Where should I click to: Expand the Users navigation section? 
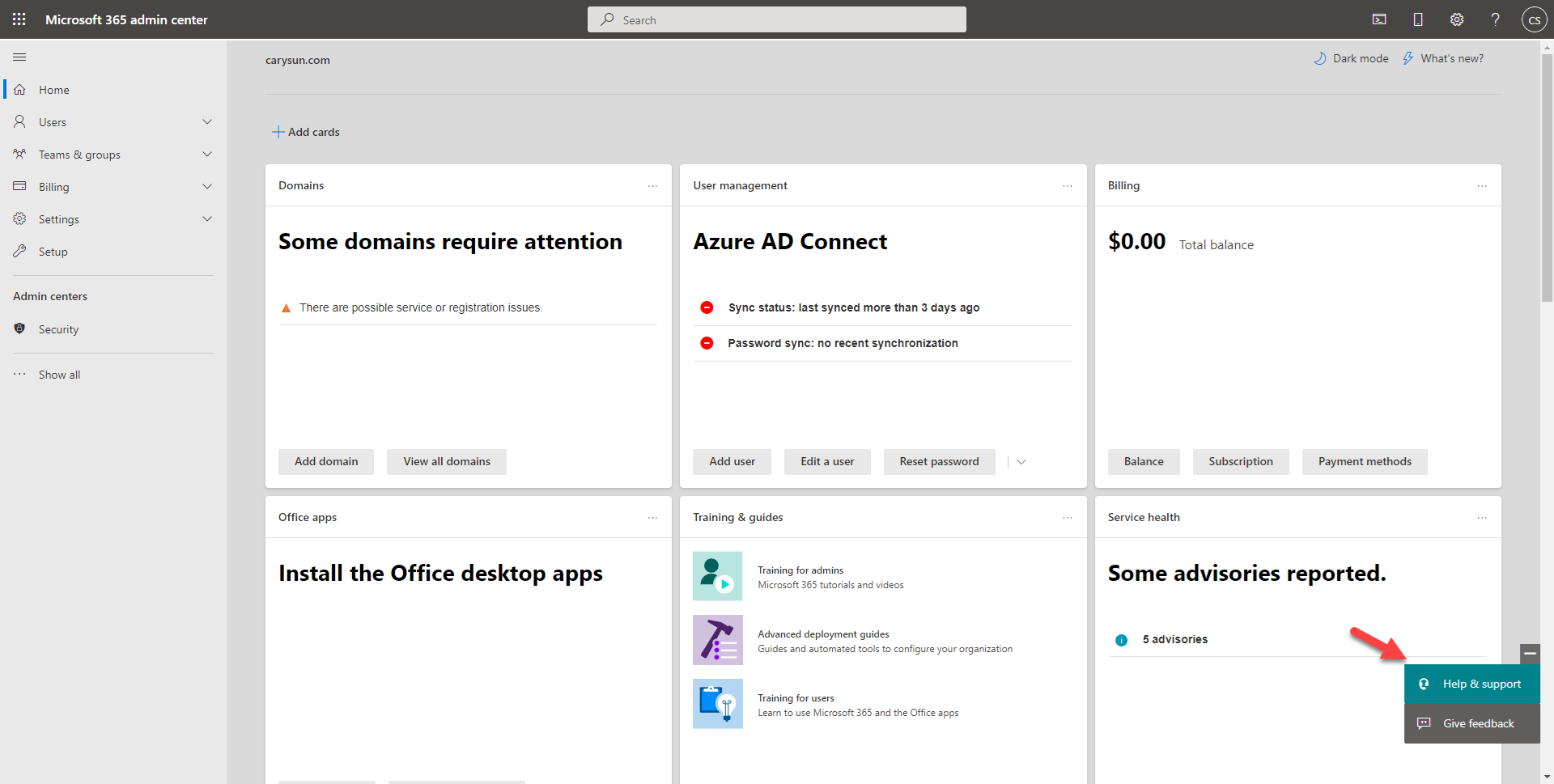pyautogui.click(x=207, y=122)
